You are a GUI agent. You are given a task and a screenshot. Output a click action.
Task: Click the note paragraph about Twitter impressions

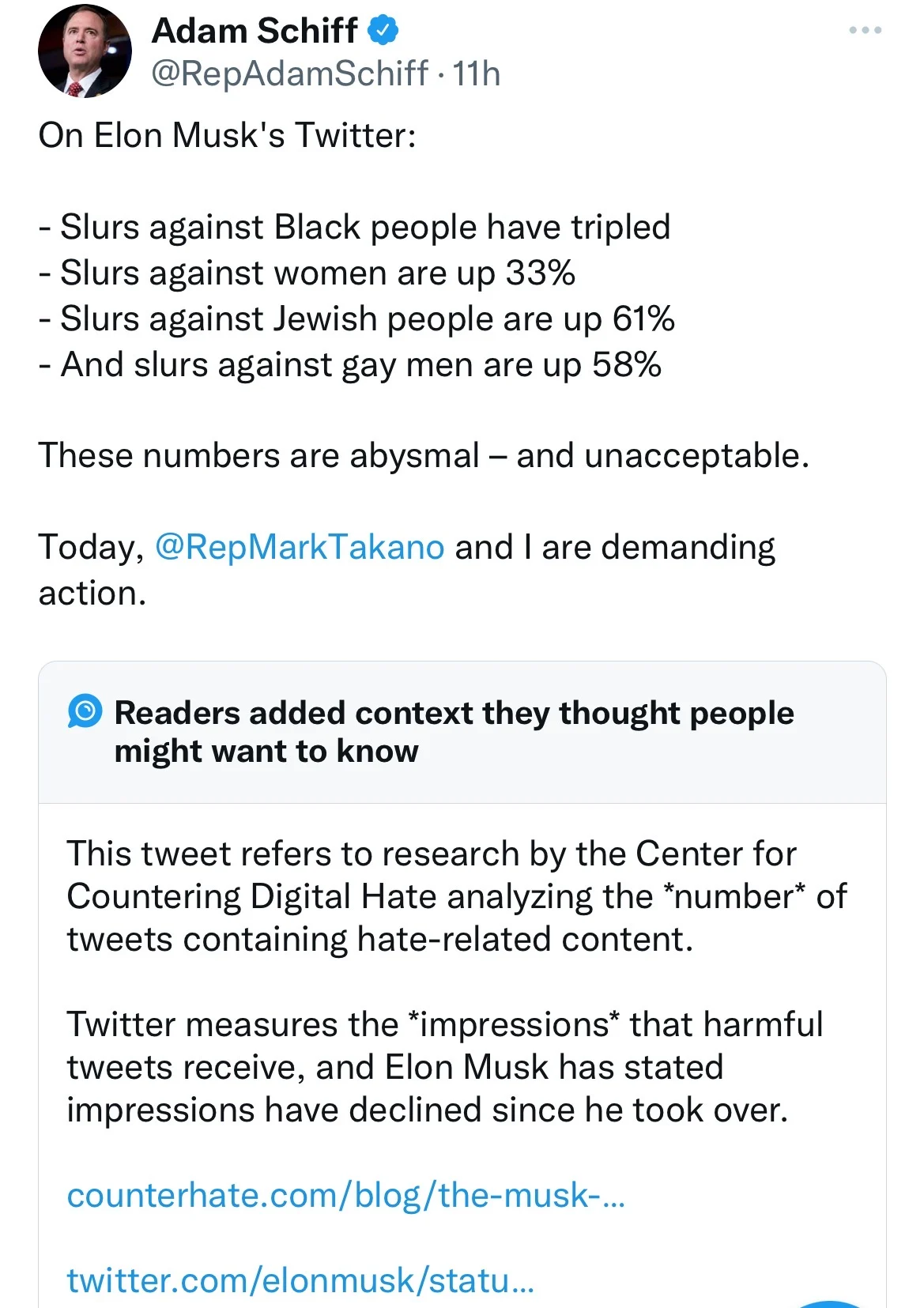tap(444, 1067)
